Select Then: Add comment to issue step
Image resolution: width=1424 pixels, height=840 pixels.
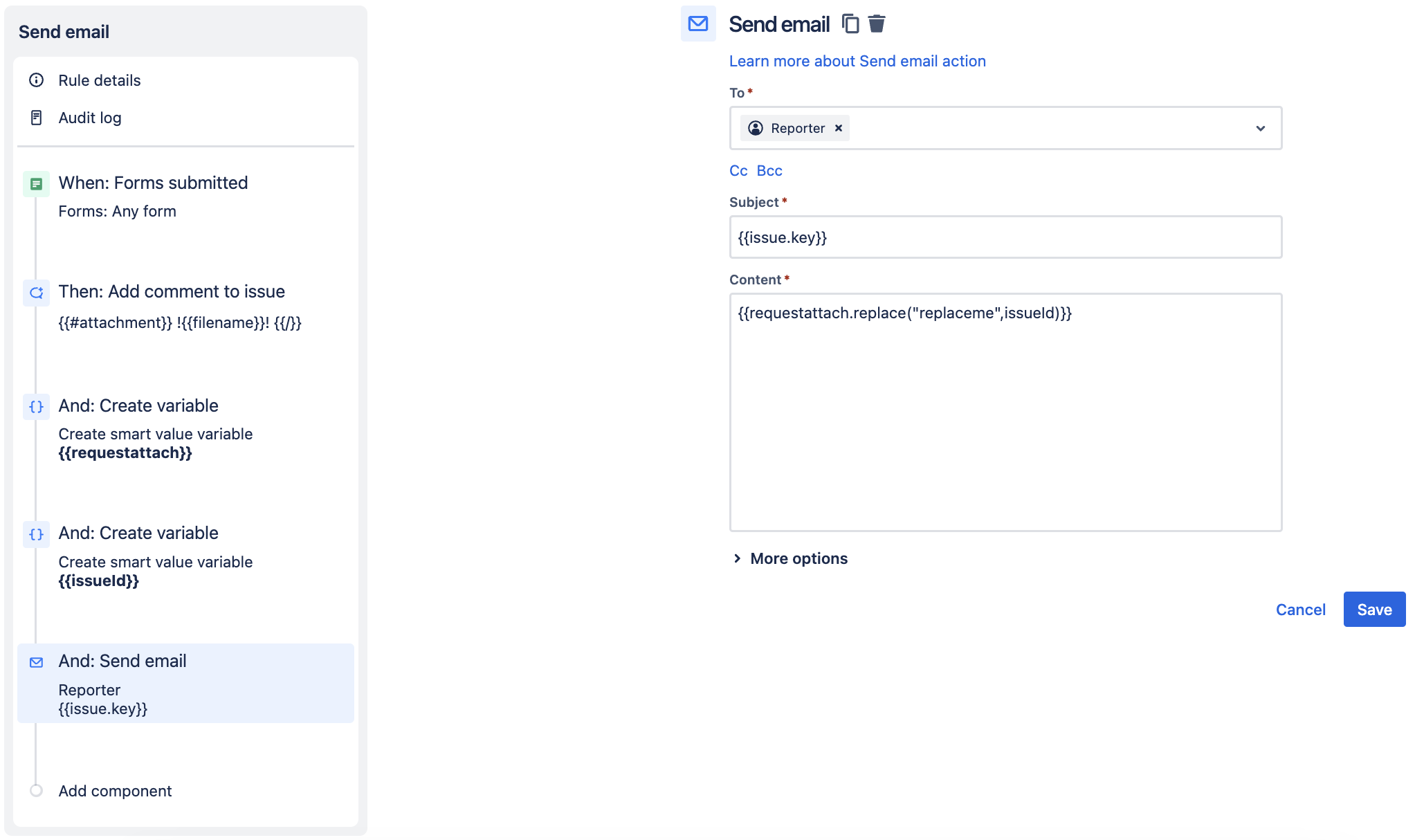pos(172,291)
